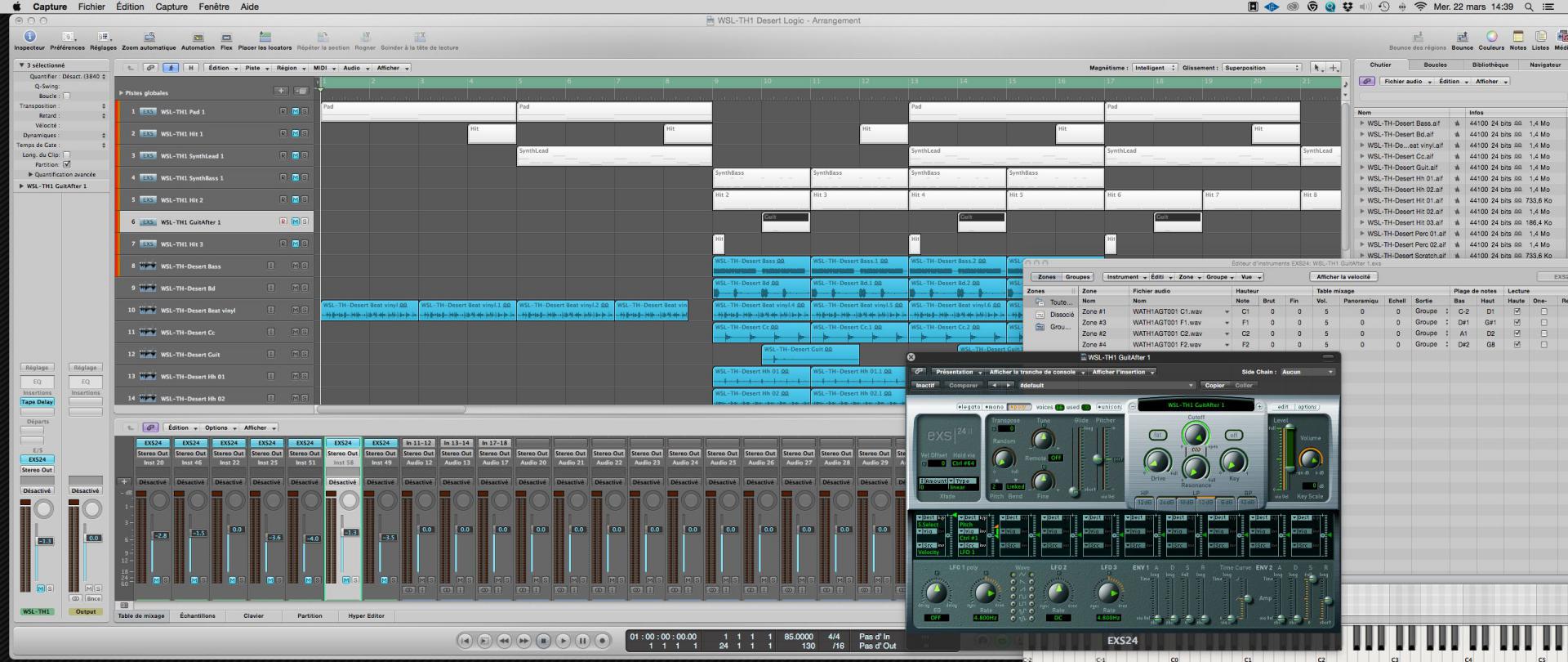Open Préférences toolbar icon

click(68, 37)
